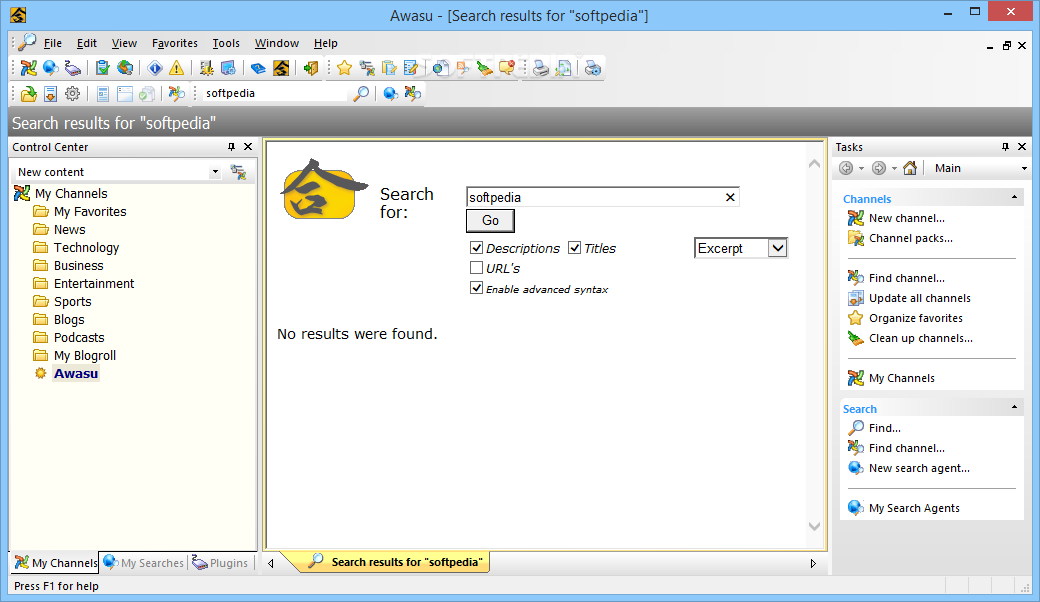Click the monitor with gear toolbar icon

(x=228, y=68)
